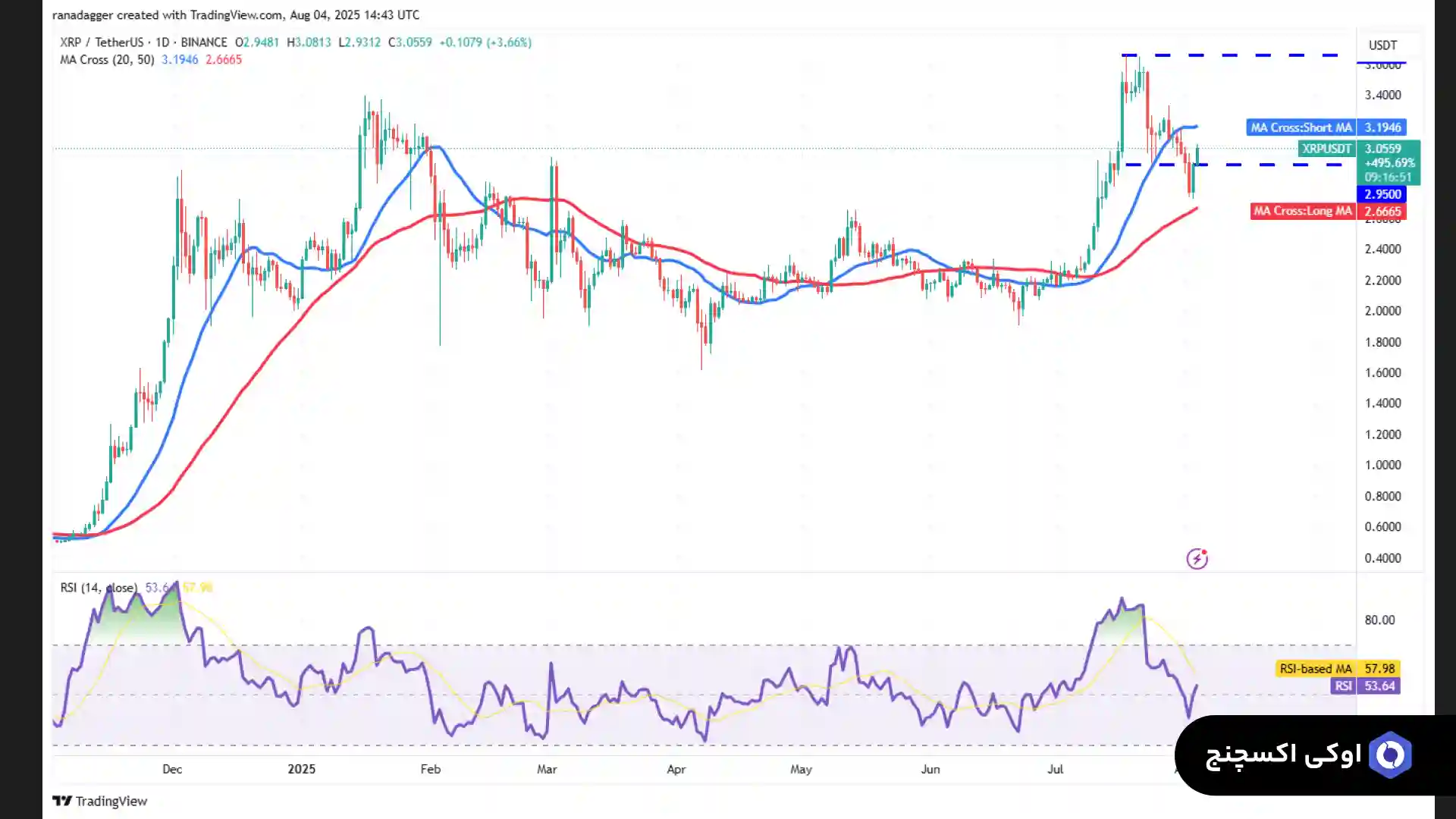Click the Jul label on time axis

point(1055,769)
